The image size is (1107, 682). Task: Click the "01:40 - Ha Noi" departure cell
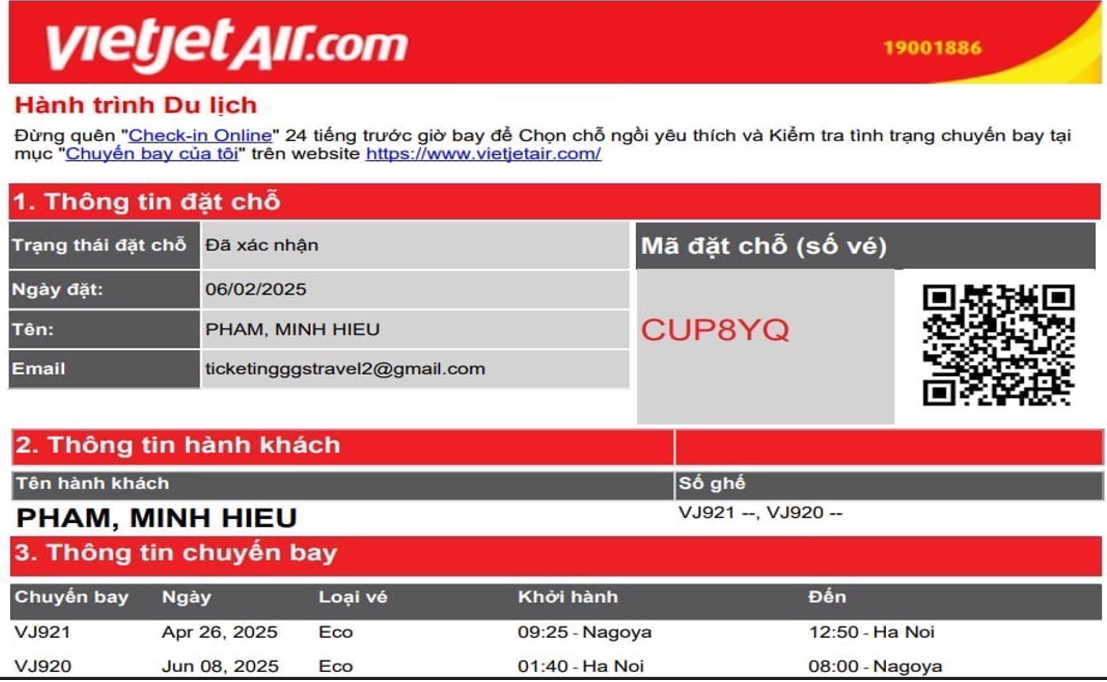click(x=581, y=667)
